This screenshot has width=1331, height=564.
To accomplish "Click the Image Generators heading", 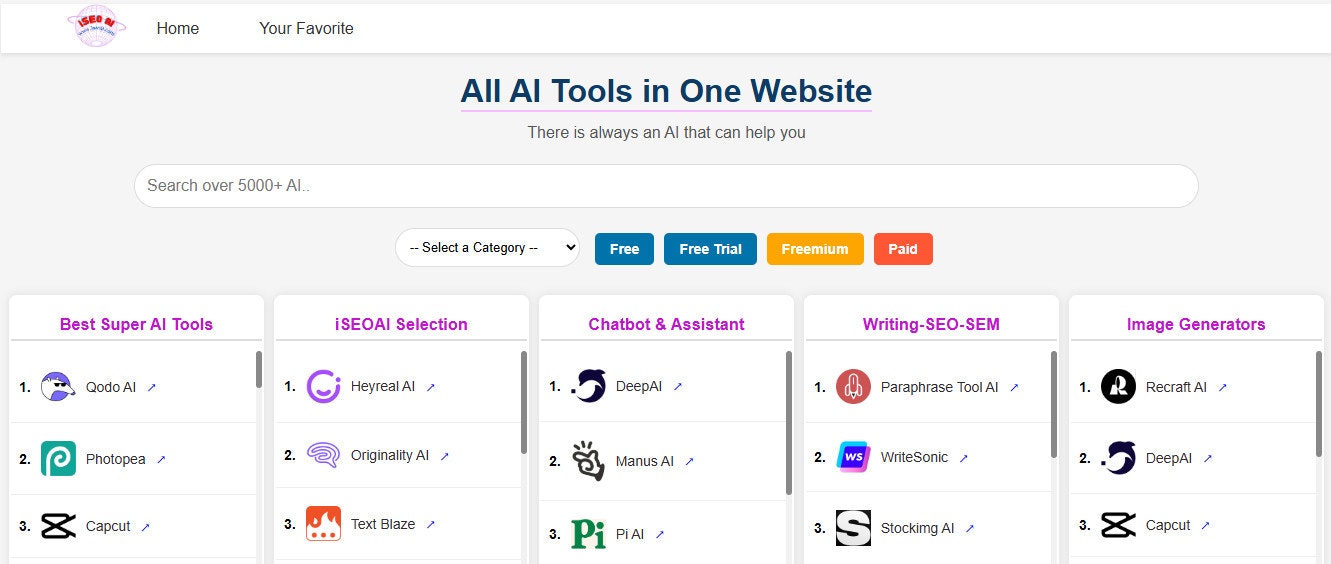I will click(1196, 324).
